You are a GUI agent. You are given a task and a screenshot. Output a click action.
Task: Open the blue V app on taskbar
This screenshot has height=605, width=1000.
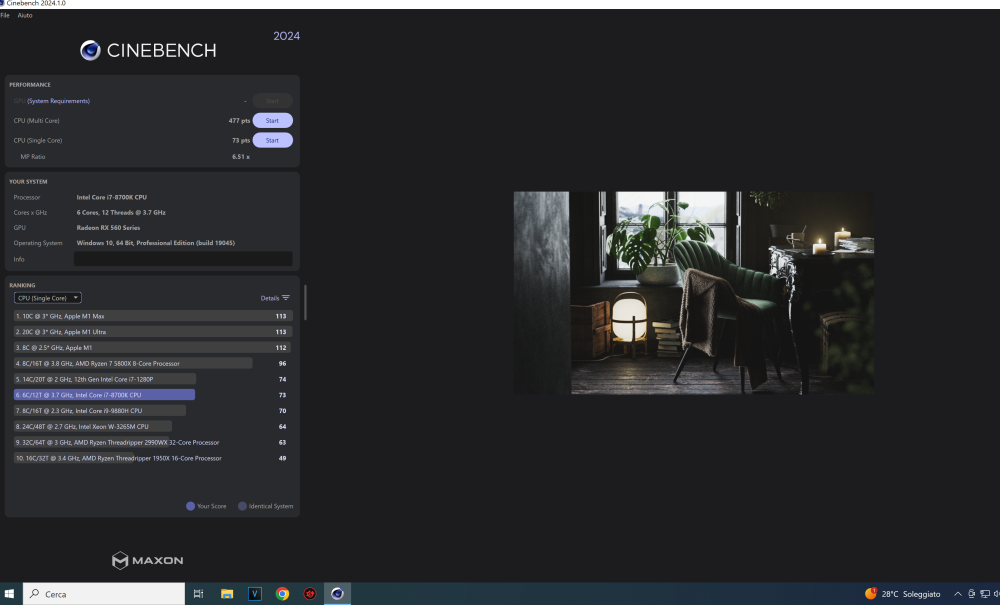click(x=254, y=594)
